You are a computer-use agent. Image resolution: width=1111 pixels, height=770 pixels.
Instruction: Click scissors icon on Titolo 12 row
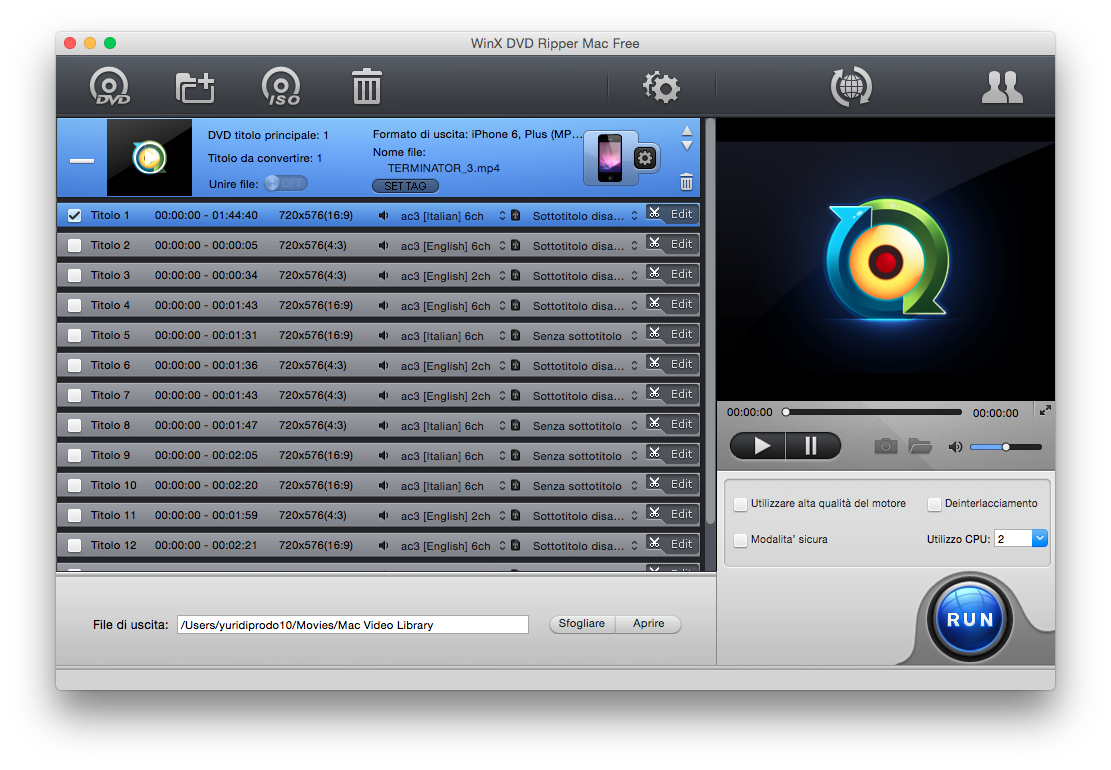click(655, 543)
